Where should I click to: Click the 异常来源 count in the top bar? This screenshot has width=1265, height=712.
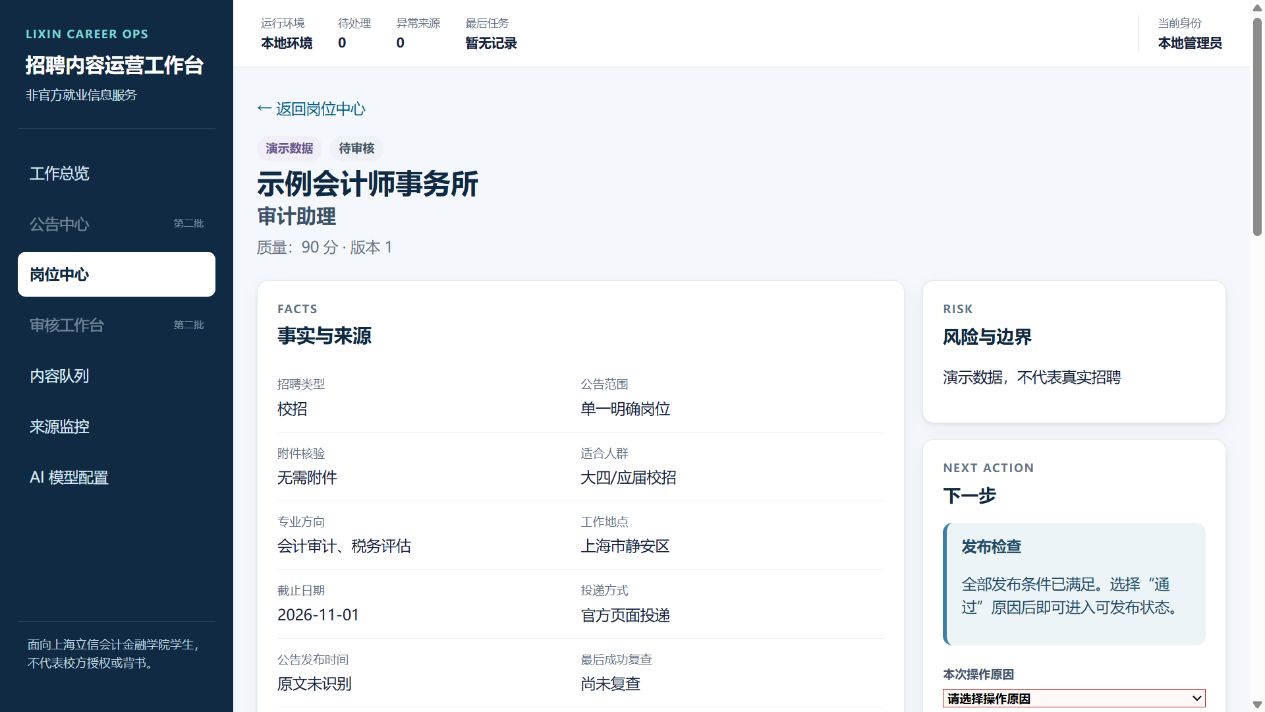[x=400, y=43]
